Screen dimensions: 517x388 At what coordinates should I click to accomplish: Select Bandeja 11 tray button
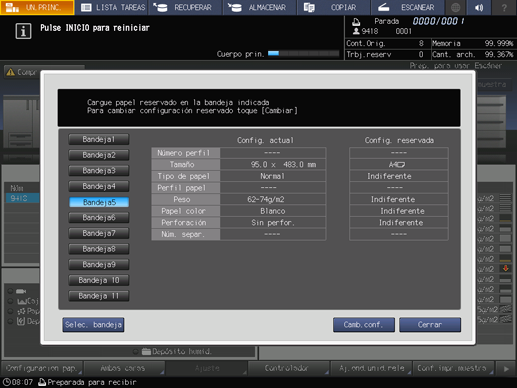tap(99, 296)
